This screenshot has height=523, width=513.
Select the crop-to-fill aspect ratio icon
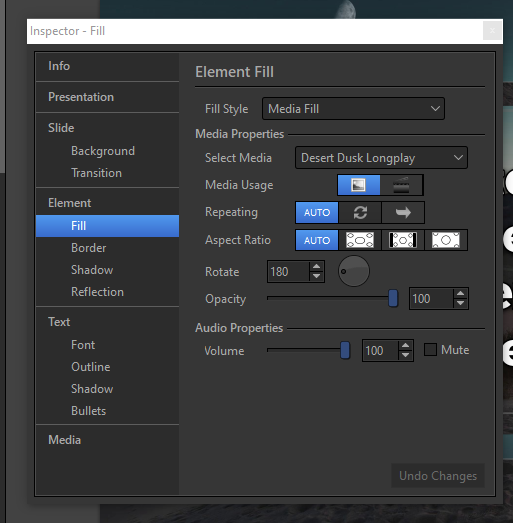click(446, 240)
